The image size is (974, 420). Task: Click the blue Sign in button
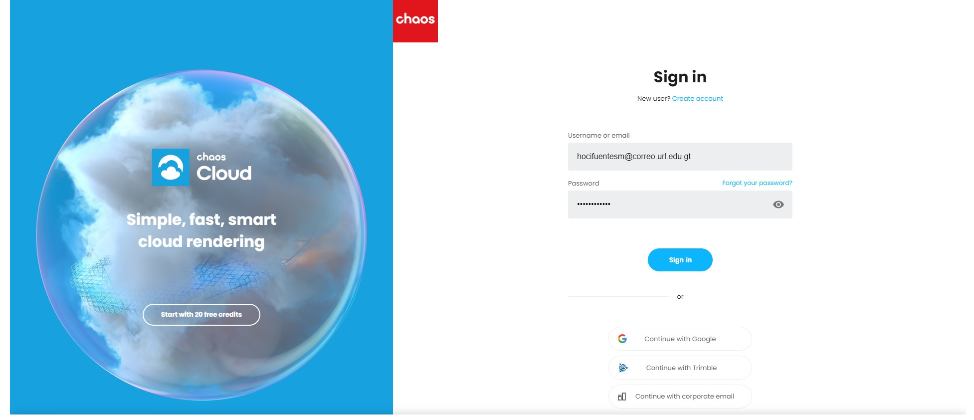click(680, 260)
